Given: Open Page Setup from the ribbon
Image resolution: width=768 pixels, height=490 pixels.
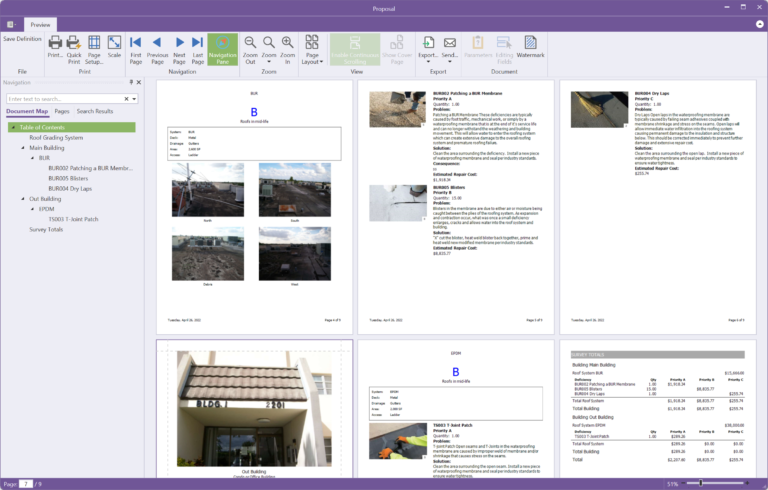Looking at the screenshot, I should [94, 46].
